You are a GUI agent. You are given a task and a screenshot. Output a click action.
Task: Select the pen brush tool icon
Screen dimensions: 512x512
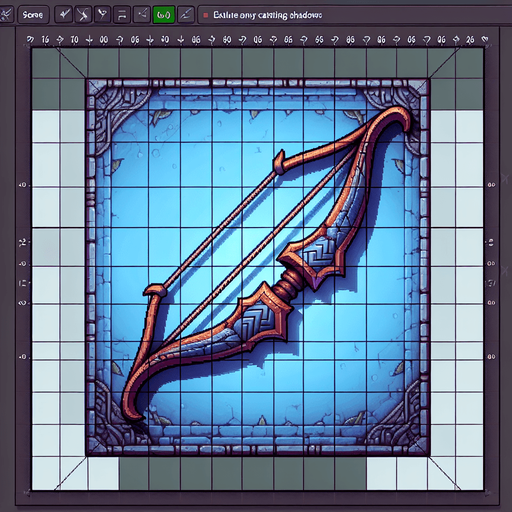point(186,15)
